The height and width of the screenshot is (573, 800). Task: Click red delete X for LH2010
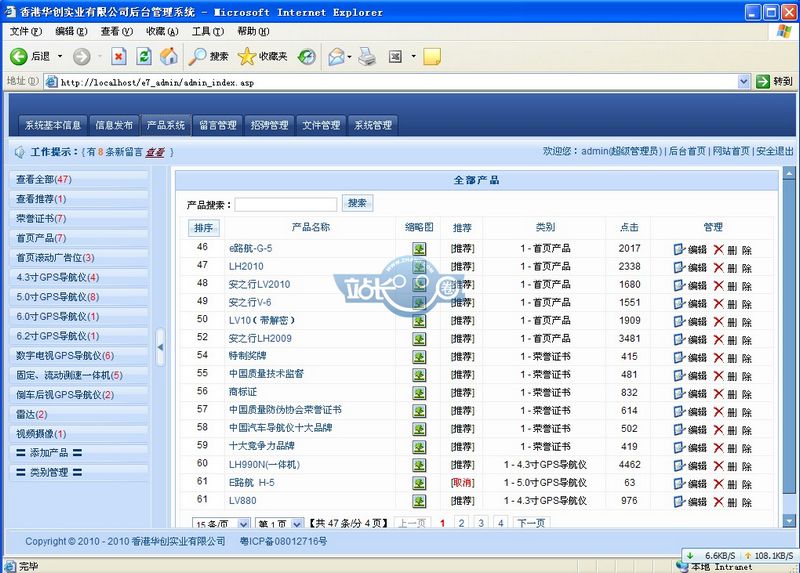718,267
